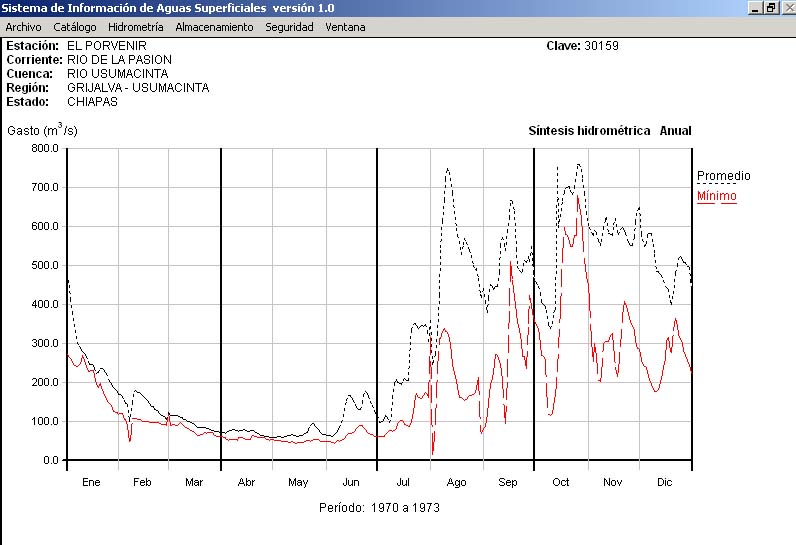Open the Hidrometría menu
This screenshot has height=545, width=796.
[135, 27]
